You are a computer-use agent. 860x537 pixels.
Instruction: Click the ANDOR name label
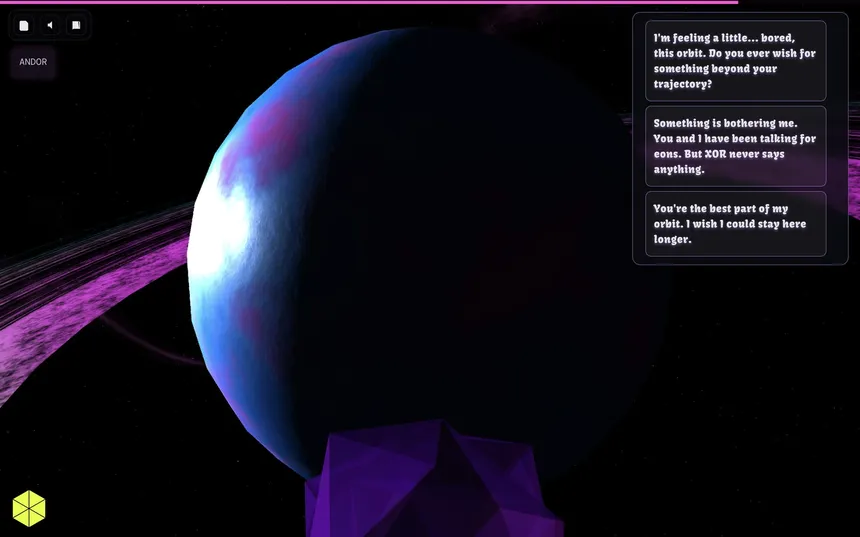click(x=33, y=62)
